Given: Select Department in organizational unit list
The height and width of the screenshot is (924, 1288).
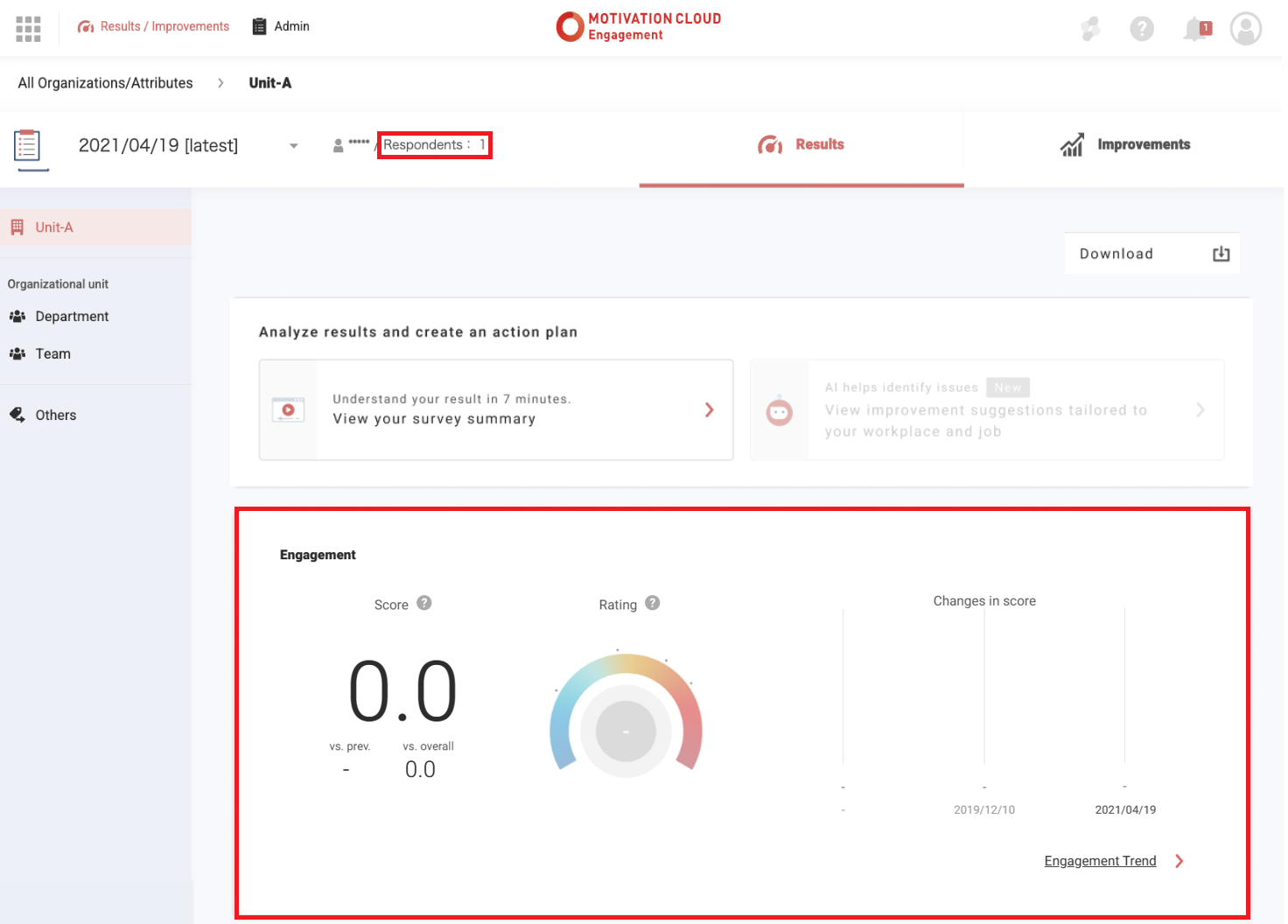Looking at the screenshot, I should (72, 317).
